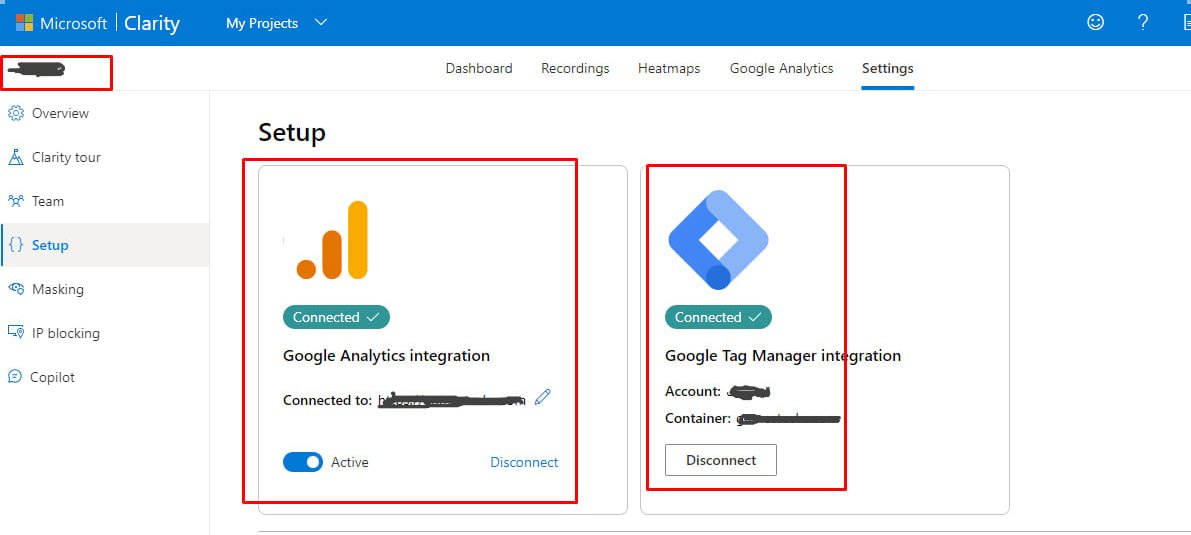This screenshot has height=535, width=1191.
Task: Click the Setup braces icon
Action: (15, 245)
